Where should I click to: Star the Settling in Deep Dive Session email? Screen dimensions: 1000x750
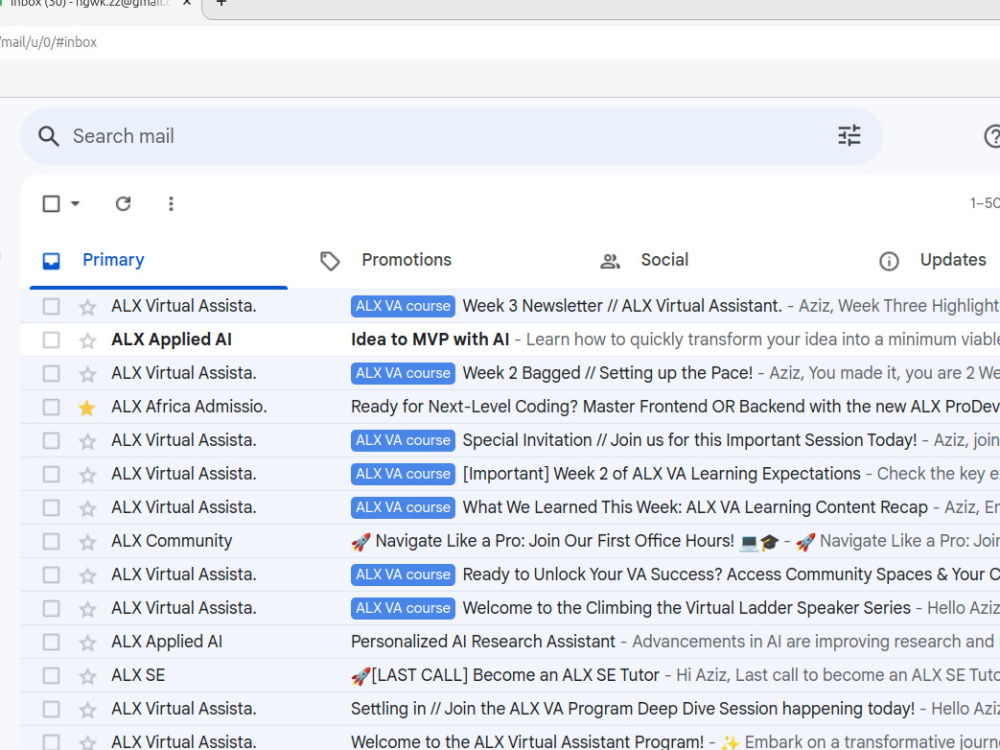(87, 710)
